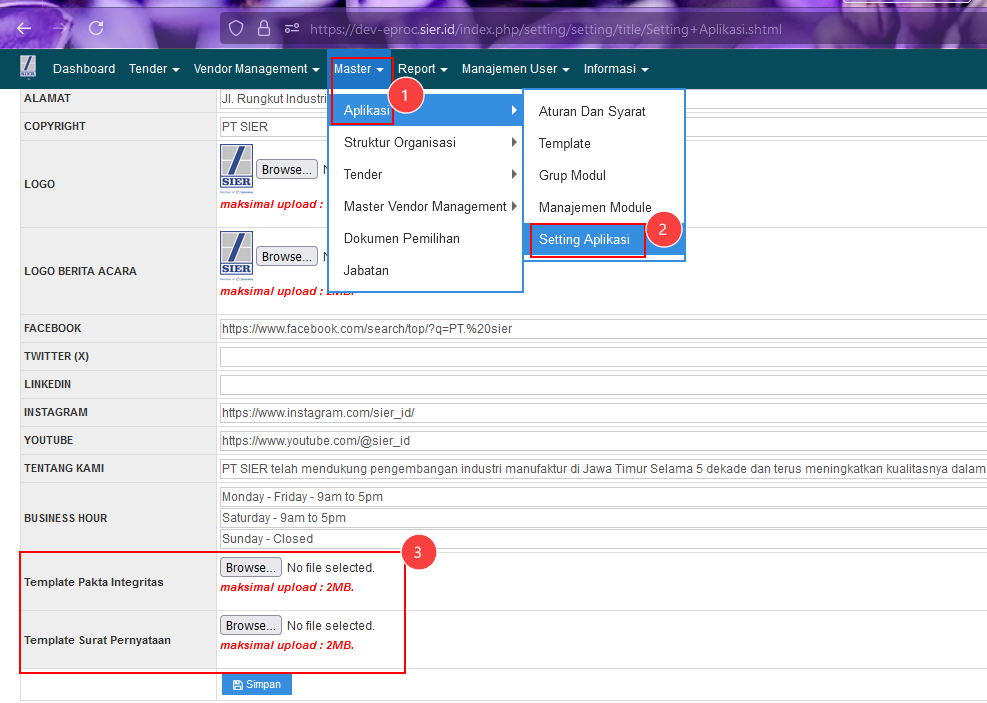Screen dimensions: 987x703
Task: Select Setting Aplikasi from the submenu
Action: [585, 240]
